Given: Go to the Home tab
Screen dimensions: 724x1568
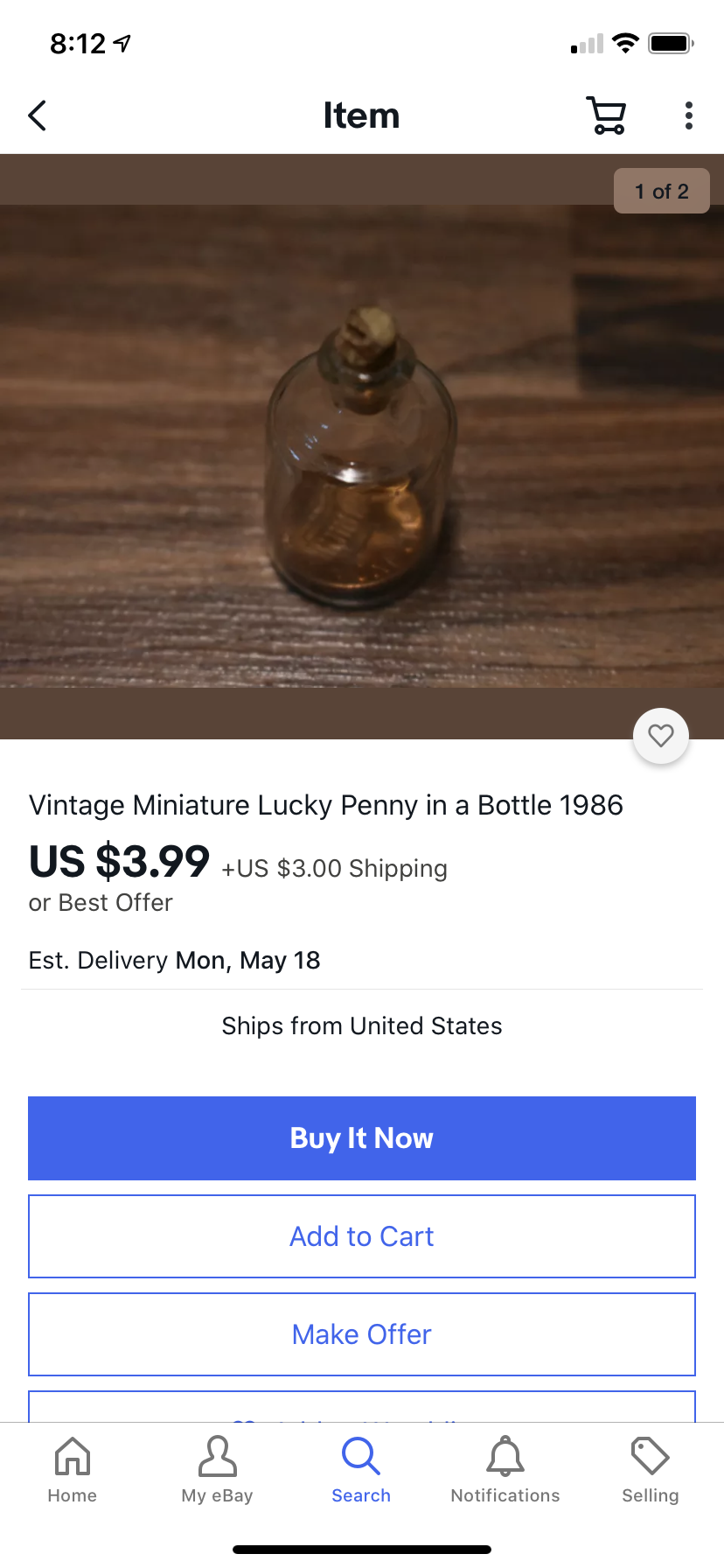Looking at the screenshot, I should coord(73,1470).
